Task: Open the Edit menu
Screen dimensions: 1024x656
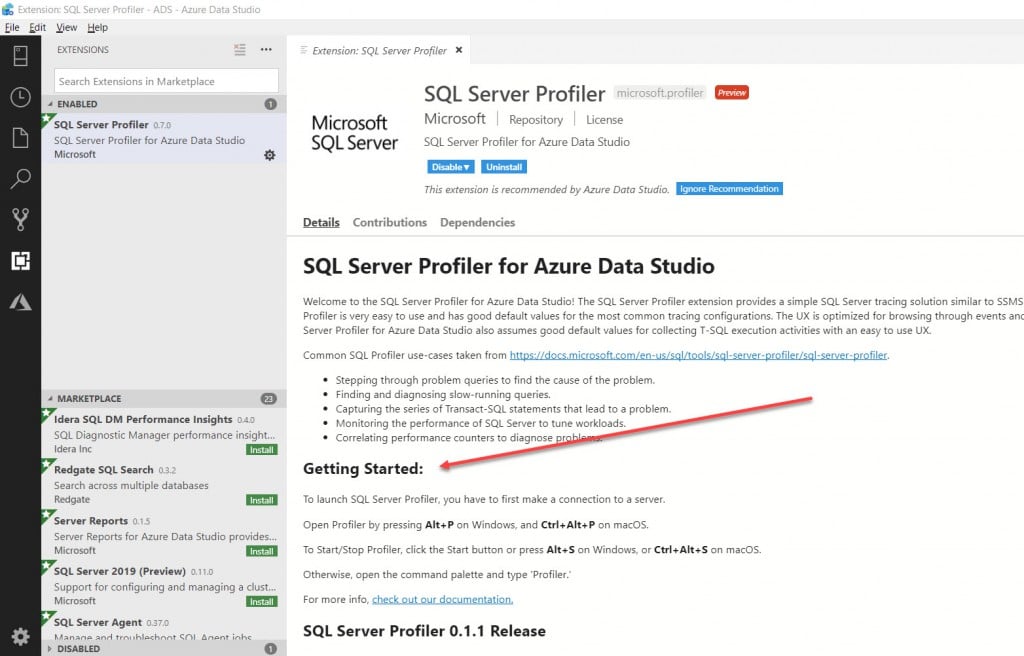Action: coord(37,27)
